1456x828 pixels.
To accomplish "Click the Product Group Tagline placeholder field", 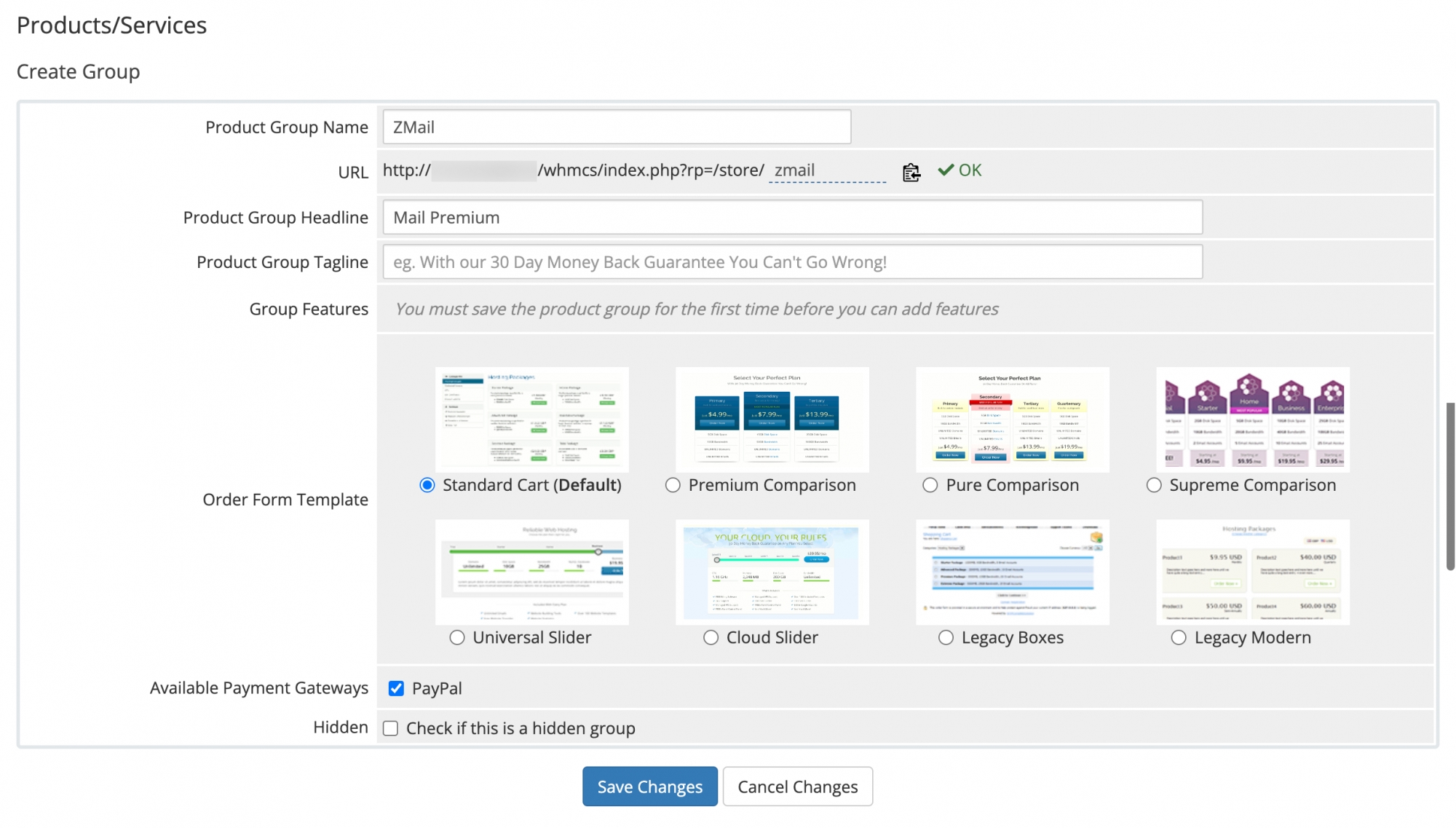I will pos(791,262).
